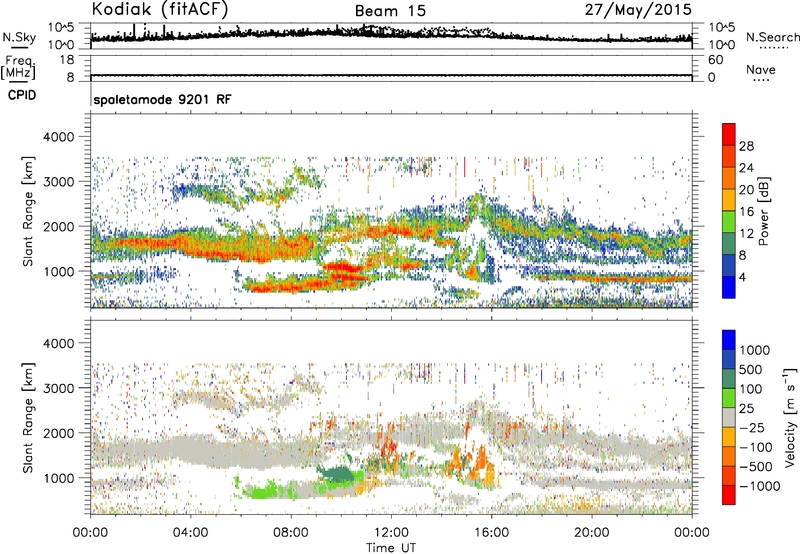The width and height of the screenshot is (800, 554).
Task: Click the plot title "Kodiak (fitACF)"
Action: pos(160,9)
